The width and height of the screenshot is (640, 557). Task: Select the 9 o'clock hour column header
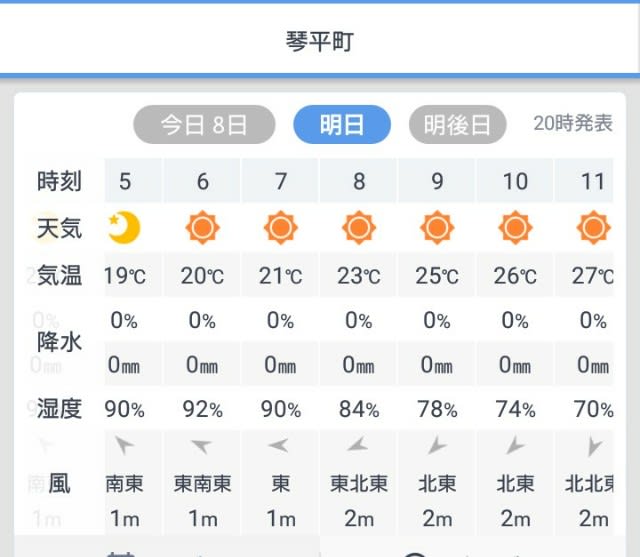[437, 181]
